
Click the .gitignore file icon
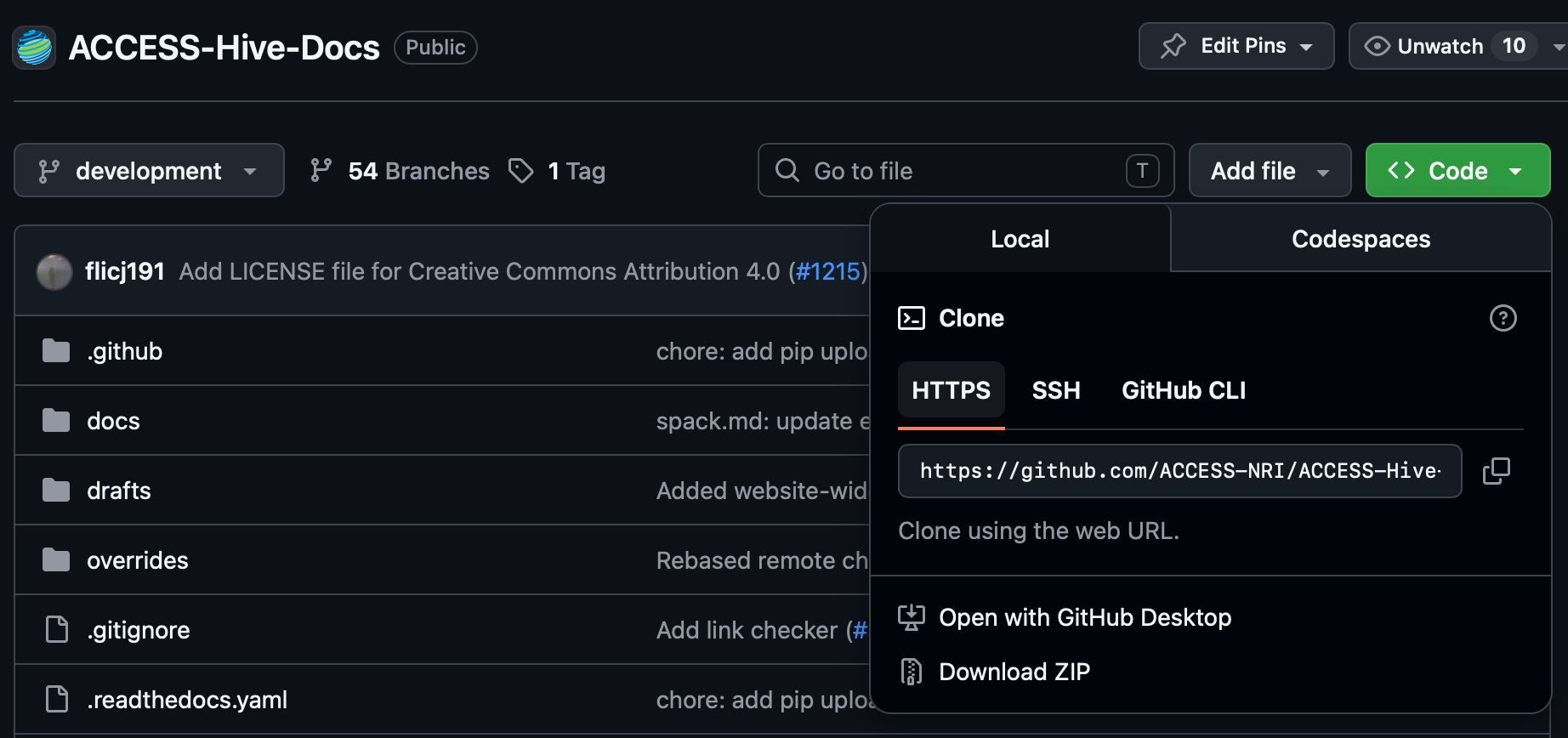coord(57,629)
